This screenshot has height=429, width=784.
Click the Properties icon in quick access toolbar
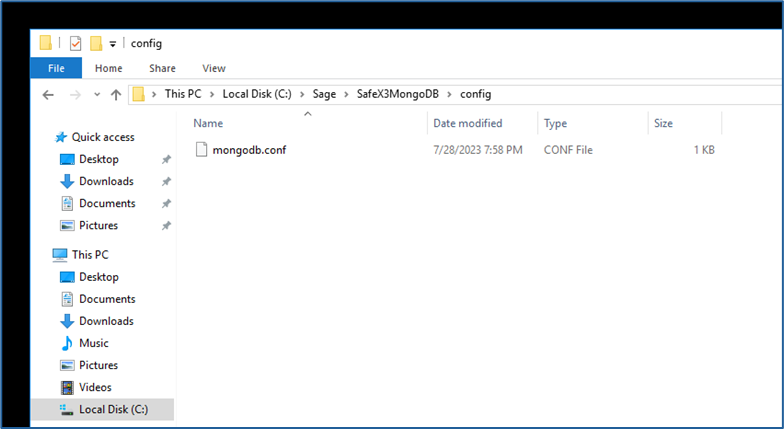[75, 43]
